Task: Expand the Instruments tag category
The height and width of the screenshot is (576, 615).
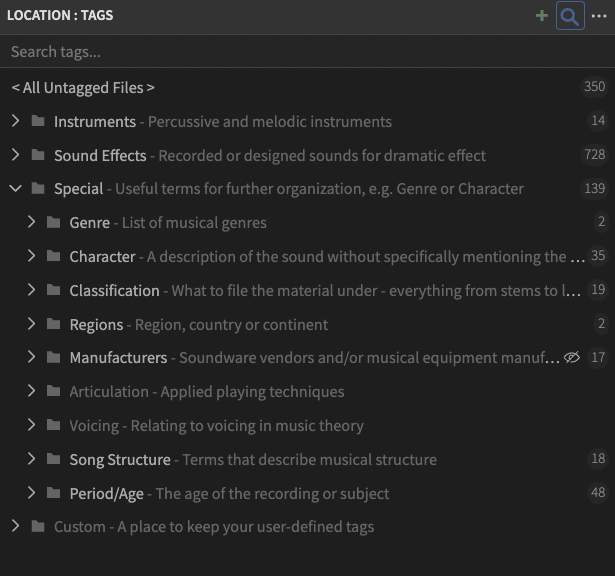Action: (15, 122)
